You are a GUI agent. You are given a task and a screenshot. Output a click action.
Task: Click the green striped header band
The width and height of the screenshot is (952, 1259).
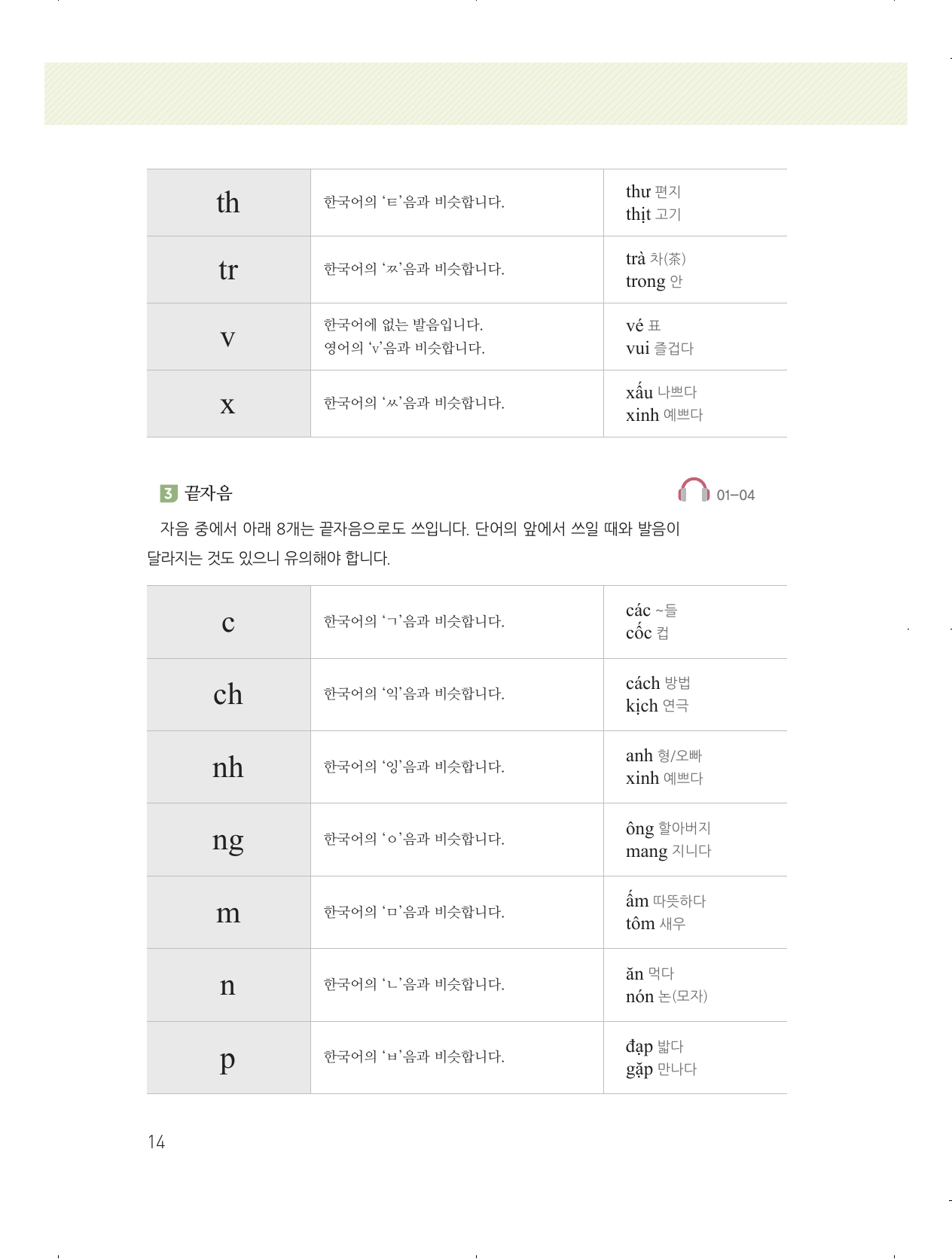[x=476, y=94]
